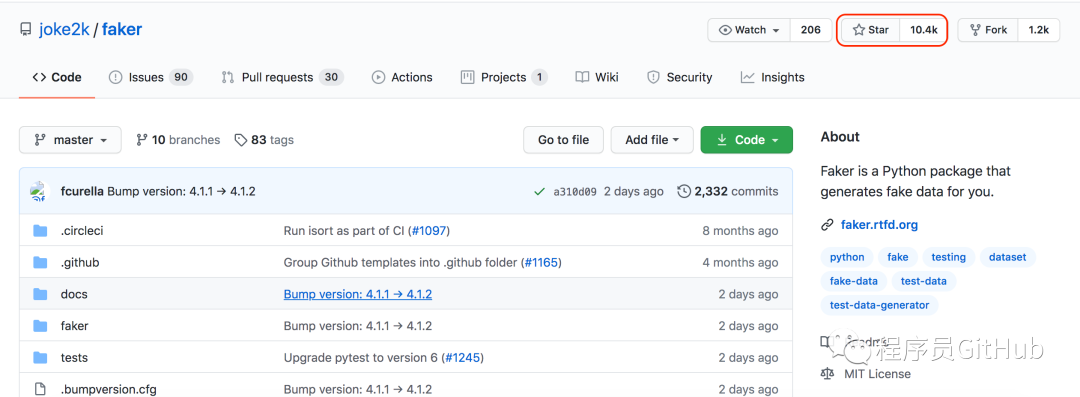The image size is (1080, 397).
Task: Fork the repository with the Fork button
Action: [x=988, y=30]
